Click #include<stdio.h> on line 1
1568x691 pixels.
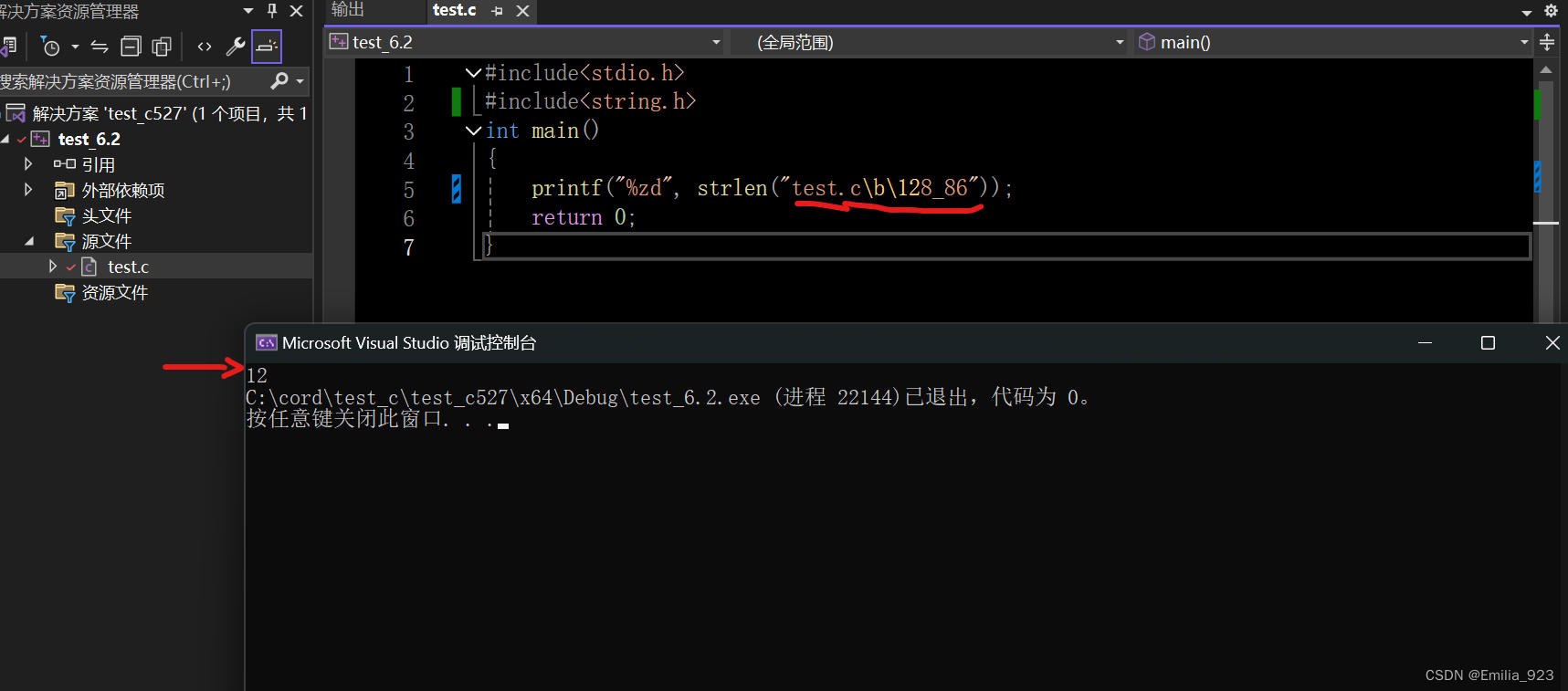click(x=584, y=72)
